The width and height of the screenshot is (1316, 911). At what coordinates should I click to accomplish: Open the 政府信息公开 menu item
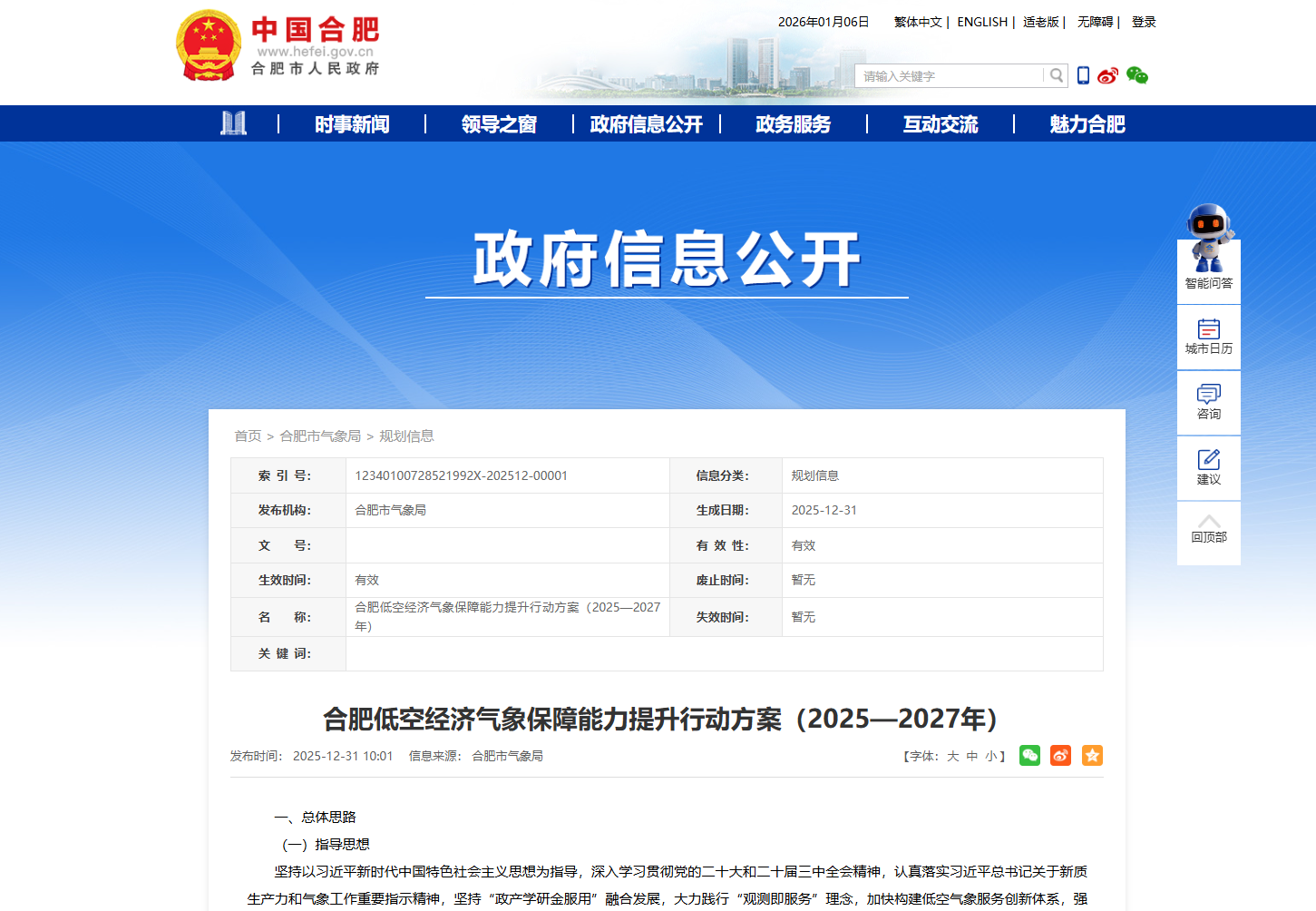click(646, 123)
